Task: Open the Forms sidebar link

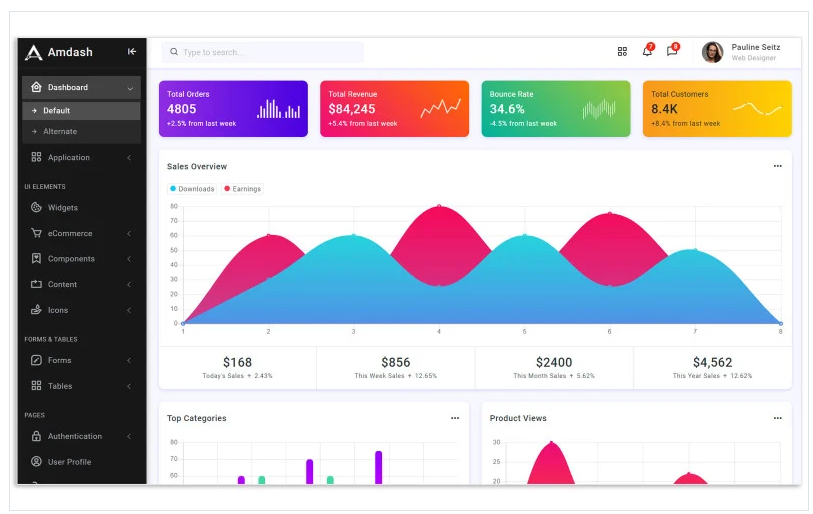Action: [60, 360]
